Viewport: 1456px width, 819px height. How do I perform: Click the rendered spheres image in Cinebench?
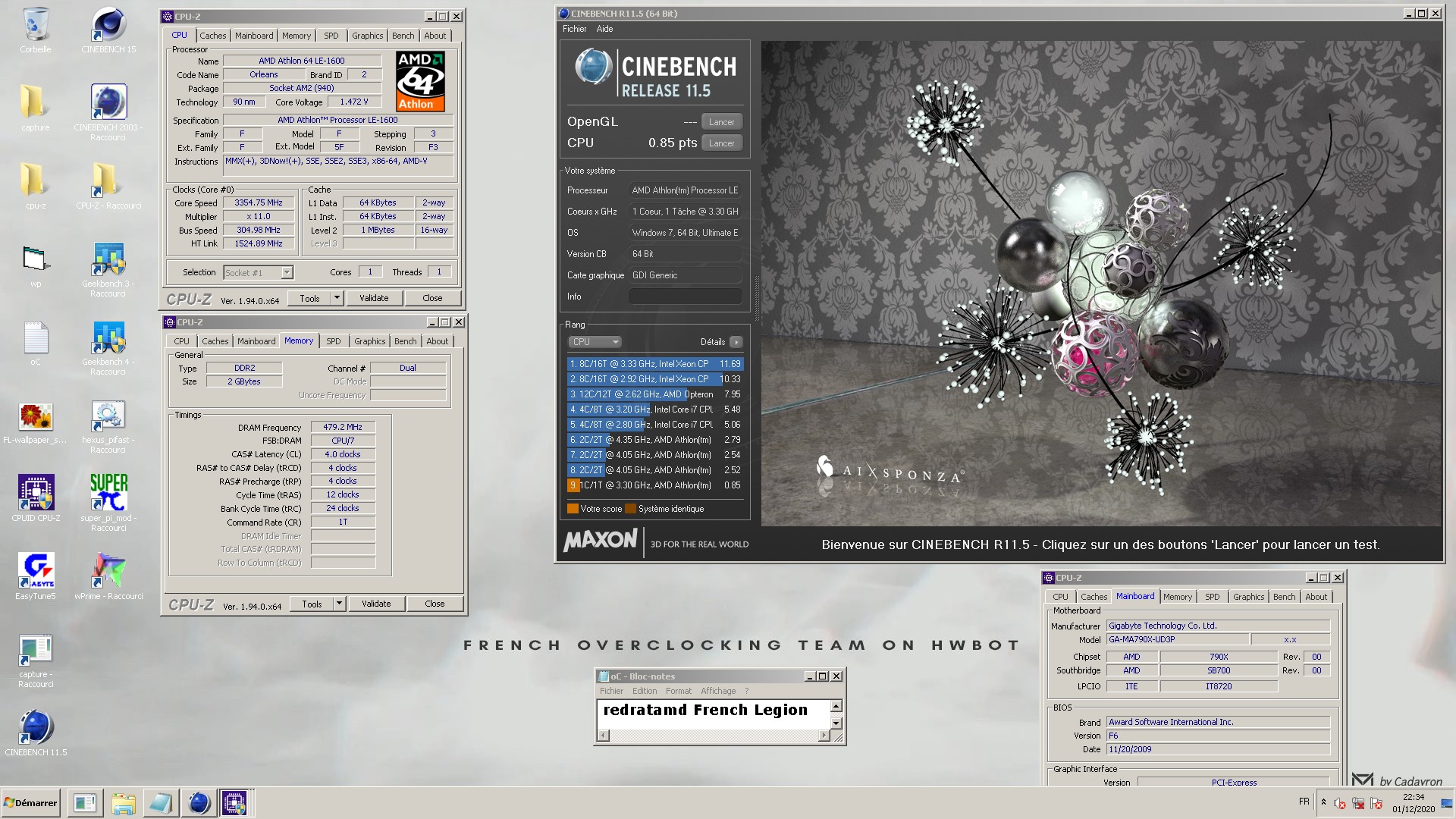pos(1101,284)
